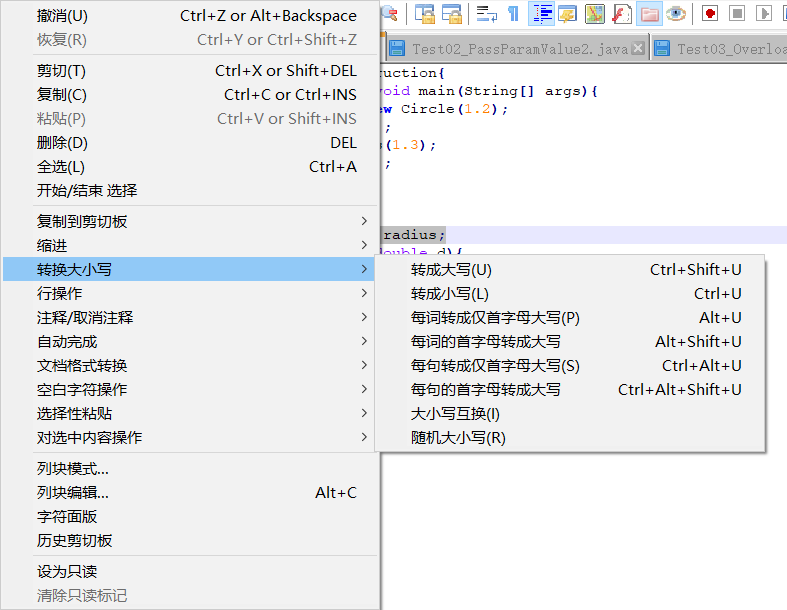Open 列块编辑... menu entry
This screenshot has height=610, width=787.
pyautogui.click(x=190, y=493)
